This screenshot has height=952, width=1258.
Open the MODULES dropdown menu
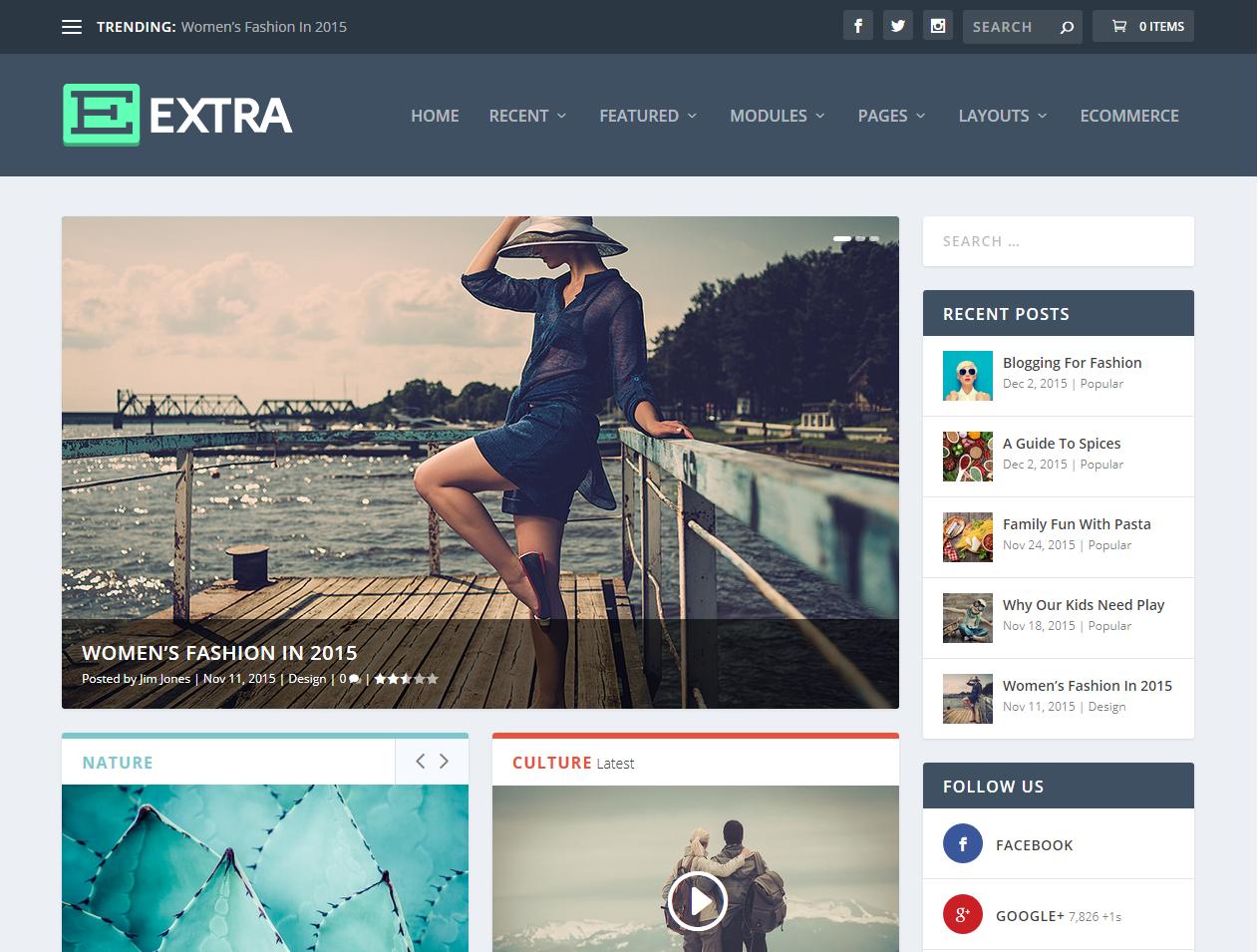(x=777, y=116)
